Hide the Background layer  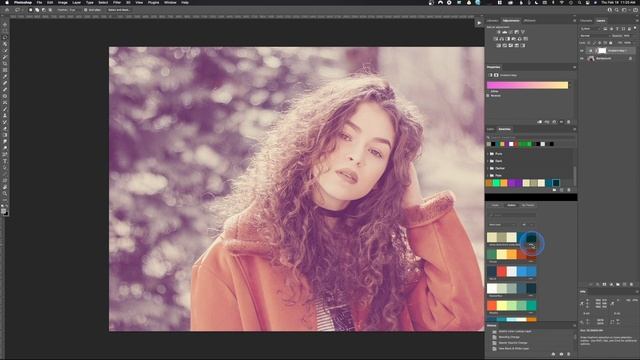click(582, 58)
